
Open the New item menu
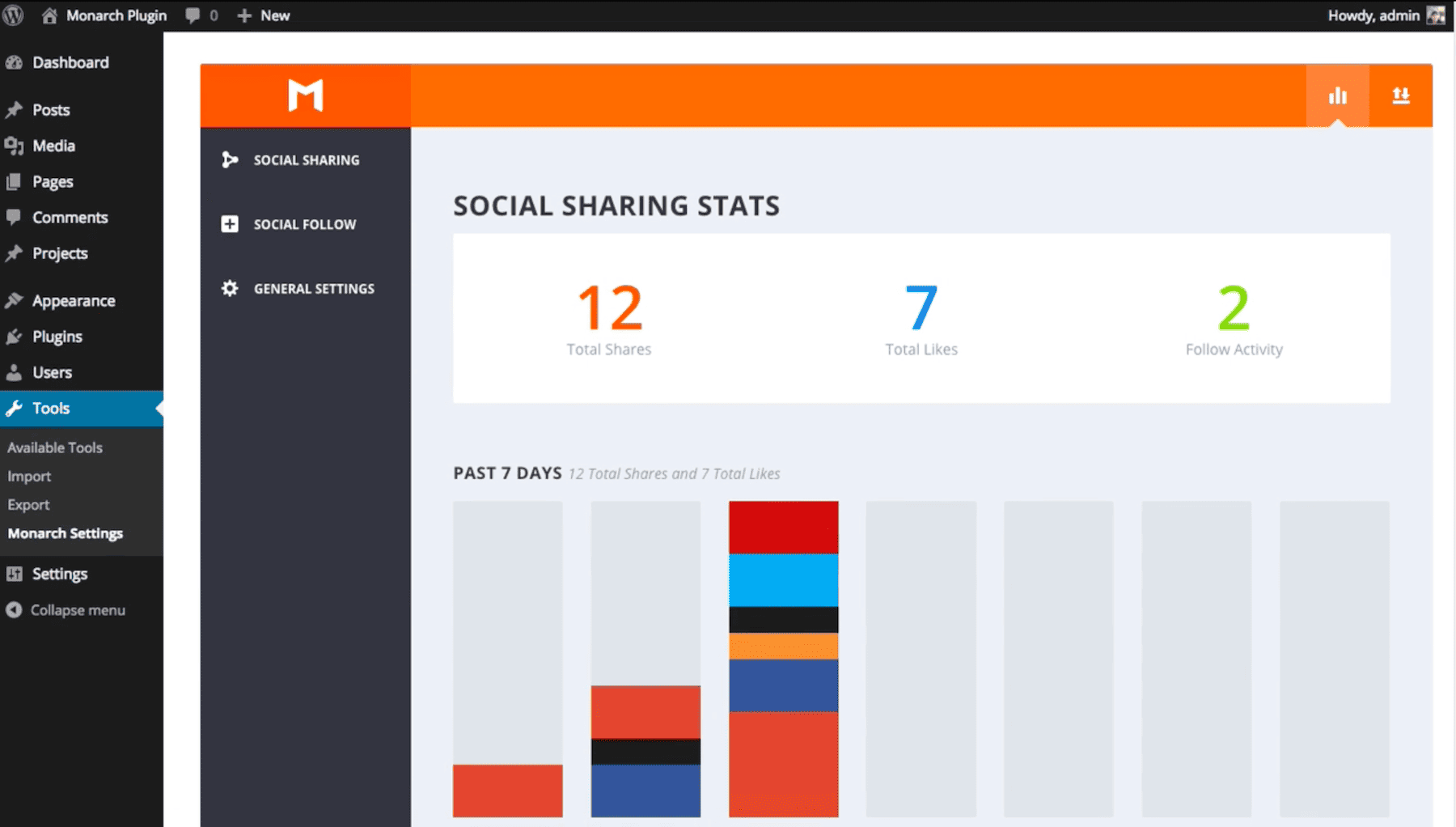(263, 15)
